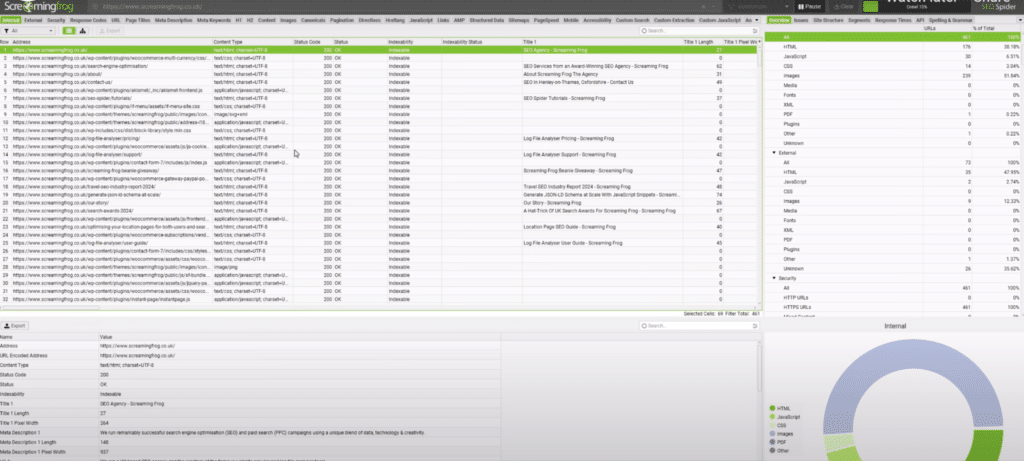Viewport: 1024px width, 461px height.
Task: Open the Canonicals tab
Action: 313,20
